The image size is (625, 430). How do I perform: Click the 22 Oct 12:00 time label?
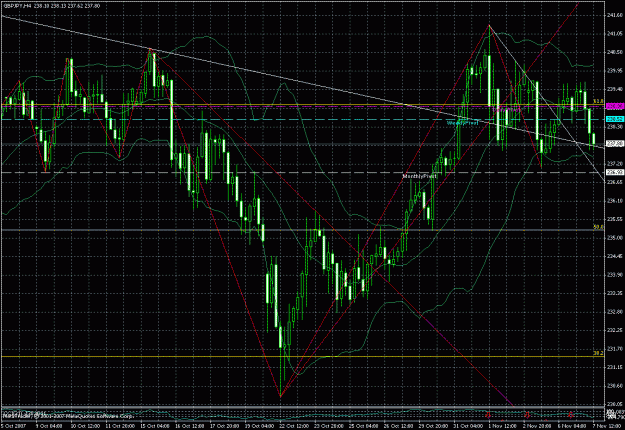click(293, 426)
